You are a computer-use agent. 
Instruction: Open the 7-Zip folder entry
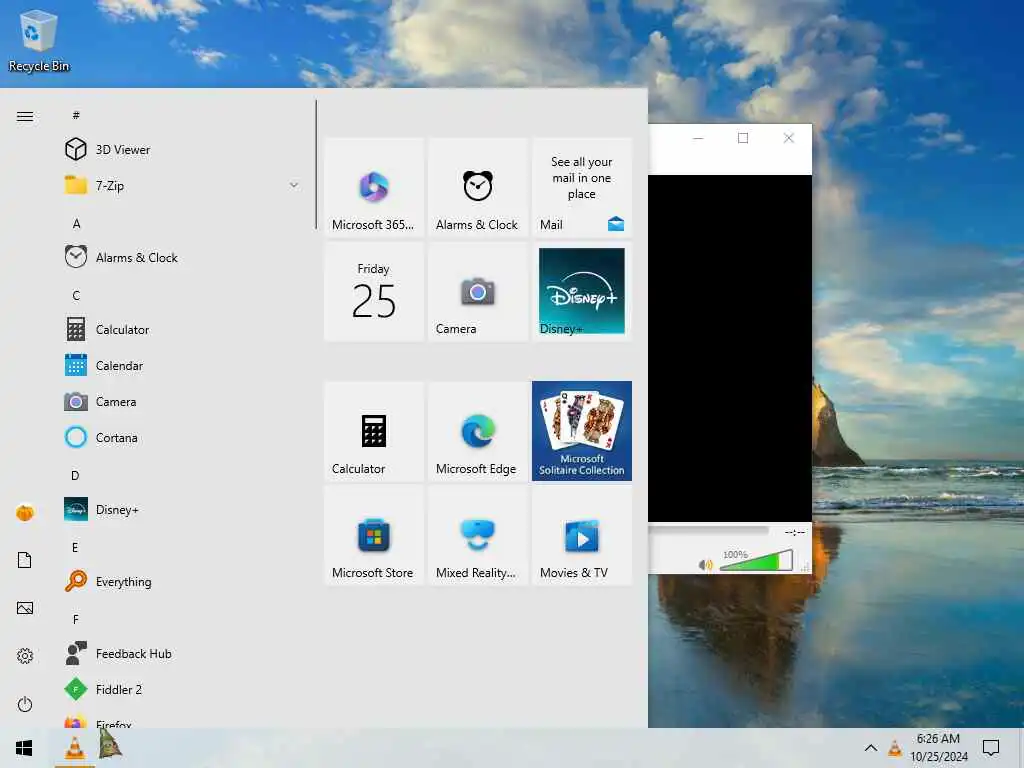coord(180,185)
